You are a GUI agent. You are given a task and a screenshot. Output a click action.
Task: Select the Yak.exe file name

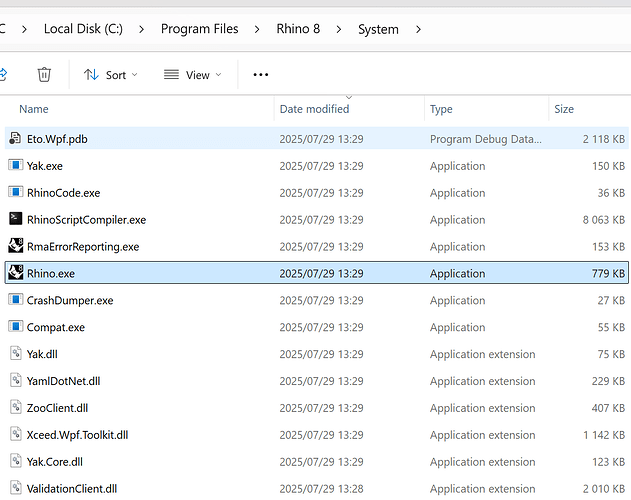point(45,166)
